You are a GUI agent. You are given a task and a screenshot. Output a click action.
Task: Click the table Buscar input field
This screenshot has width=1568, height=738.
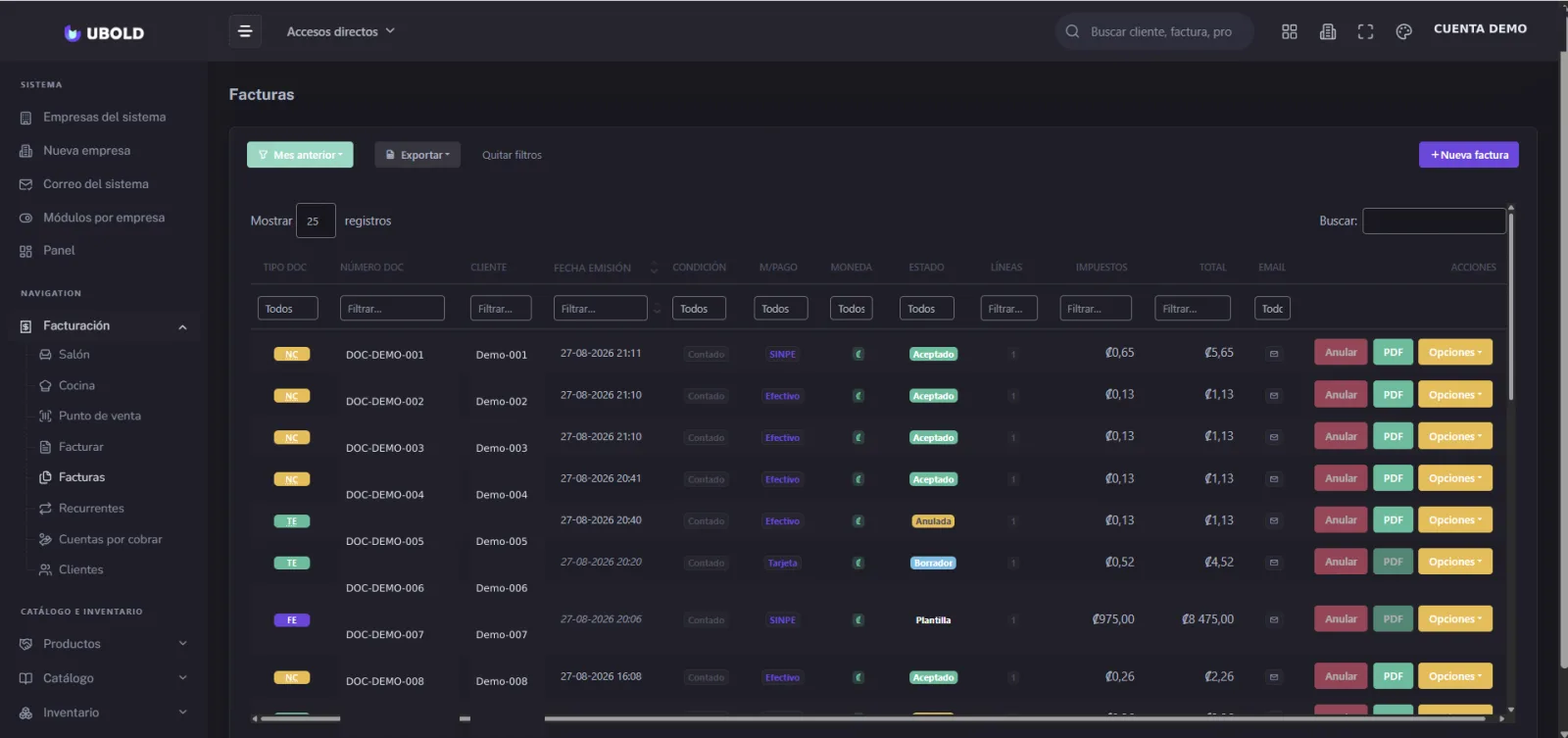[1434, 221]
